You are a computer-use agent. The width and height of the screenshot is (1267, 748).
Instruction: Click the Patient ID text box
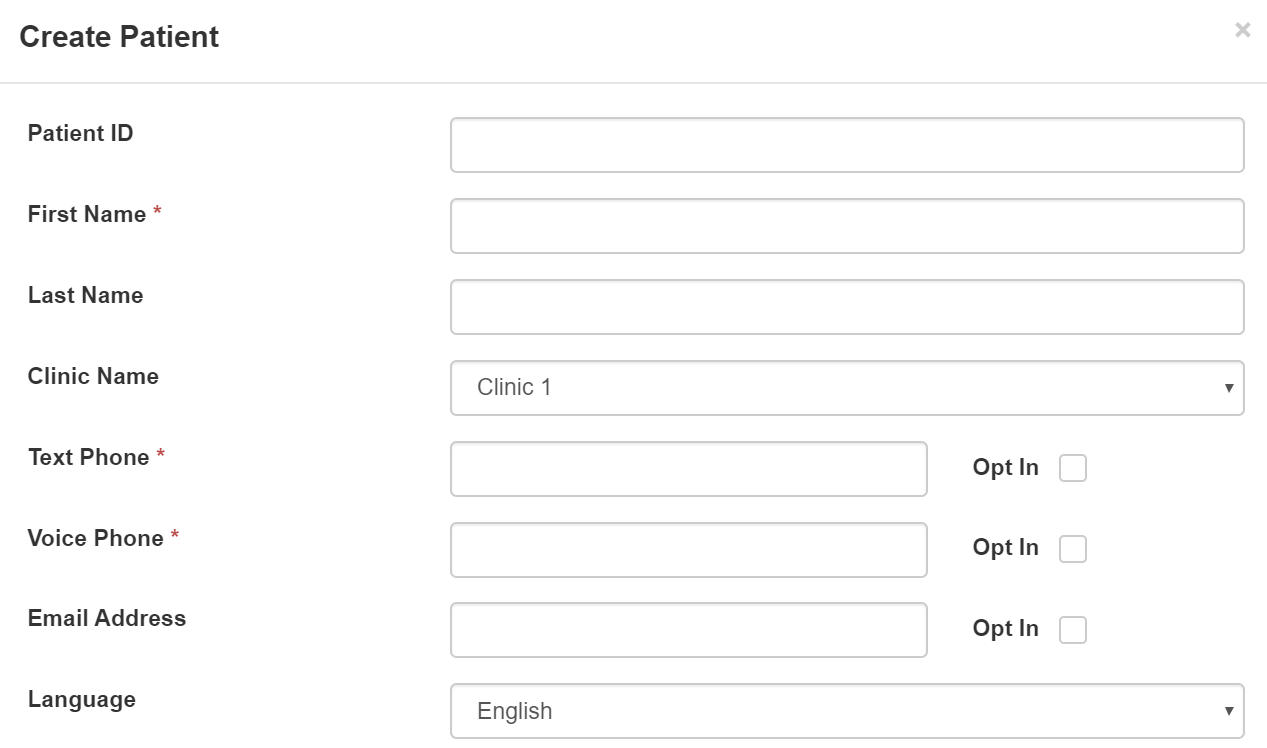(x=846, y=145)
